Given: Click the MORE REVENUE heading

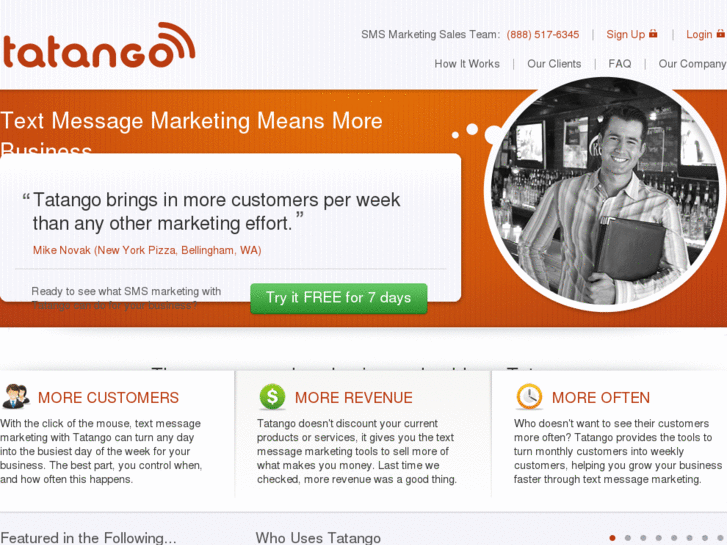Looking at the screenshot, I should point(354,398).
